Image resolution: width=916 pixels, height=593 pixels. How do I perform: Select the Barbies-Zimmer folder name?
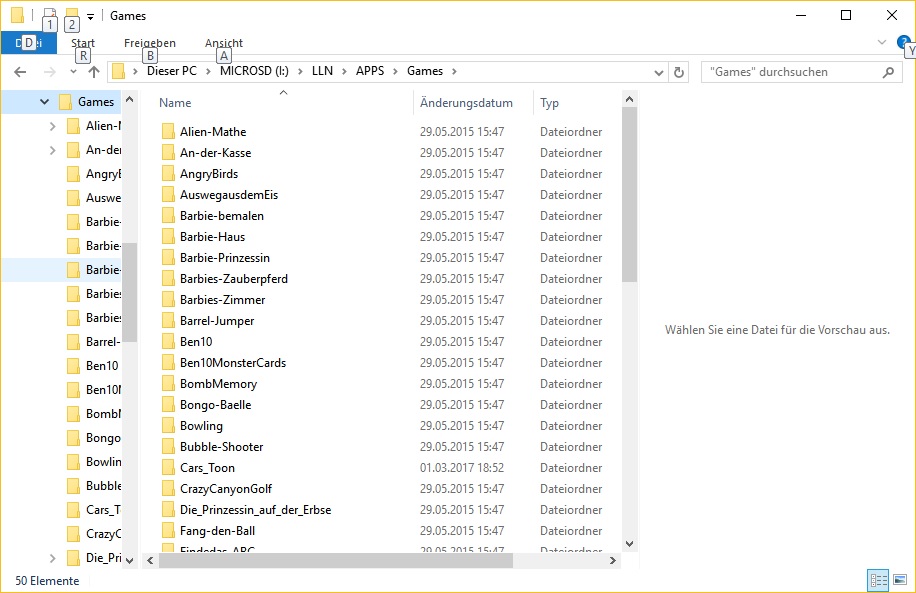coord(223,300)
